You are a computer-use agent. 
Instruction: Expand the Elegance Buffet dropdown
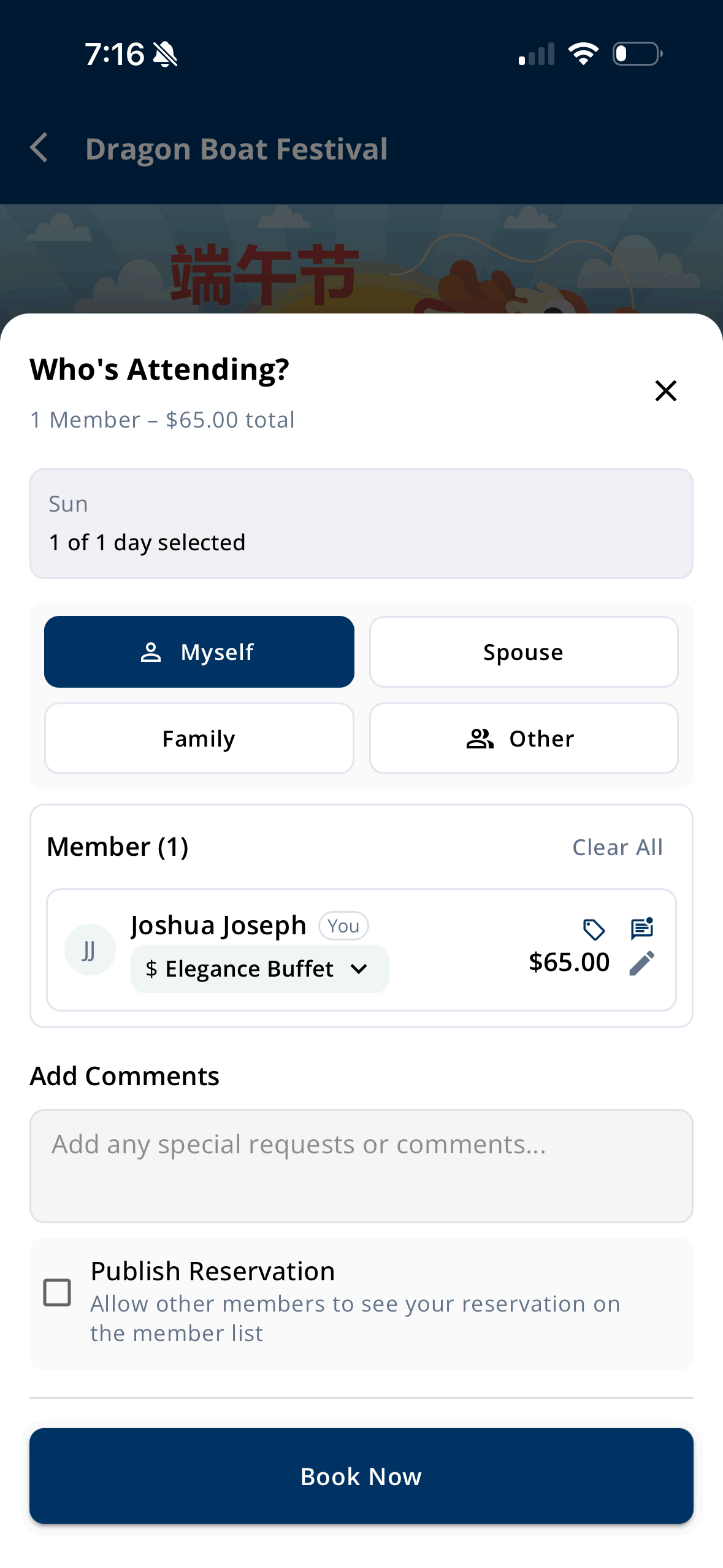[x=259, y=969]
